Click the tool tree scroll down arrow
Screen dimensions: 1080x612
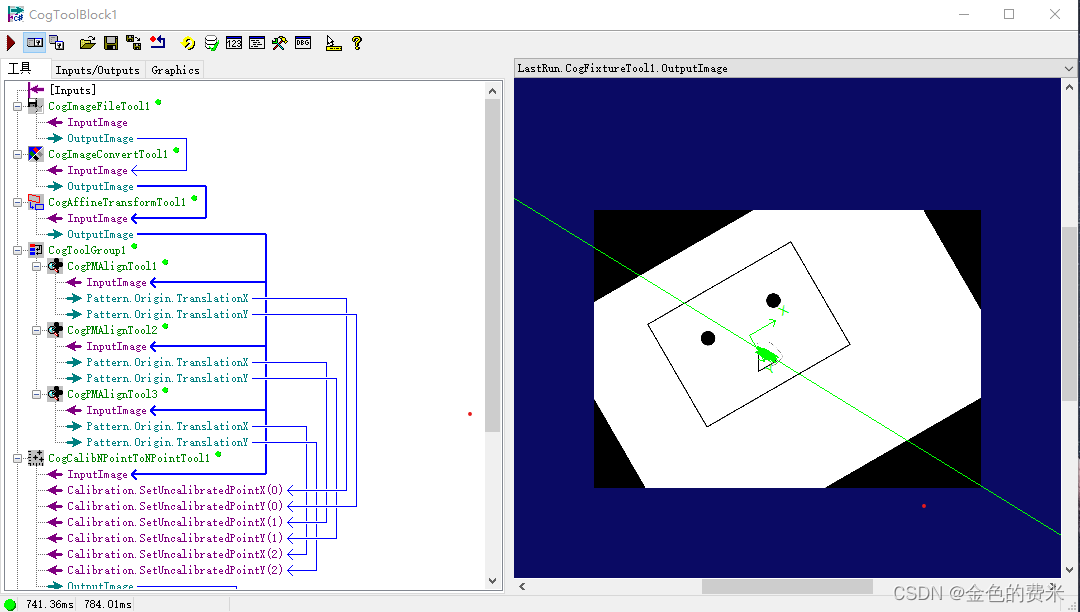click(492, 580)
